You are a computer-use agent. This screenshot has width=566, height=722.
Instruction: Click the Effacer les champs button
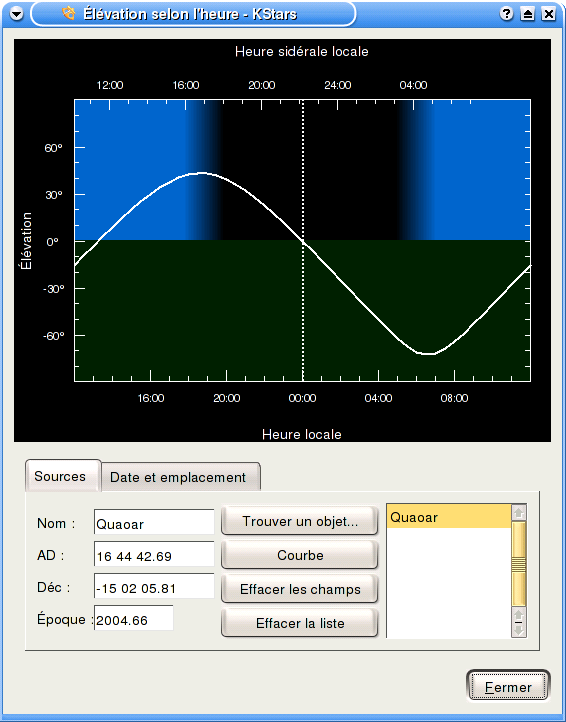coord(300,589)
